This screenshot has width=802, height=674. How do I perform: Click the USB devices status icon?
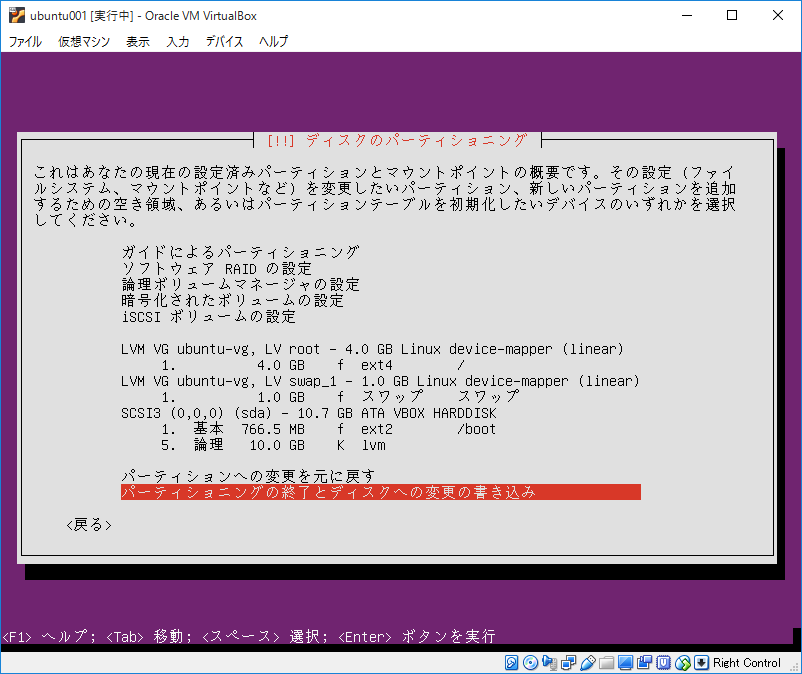pos(588,663)
